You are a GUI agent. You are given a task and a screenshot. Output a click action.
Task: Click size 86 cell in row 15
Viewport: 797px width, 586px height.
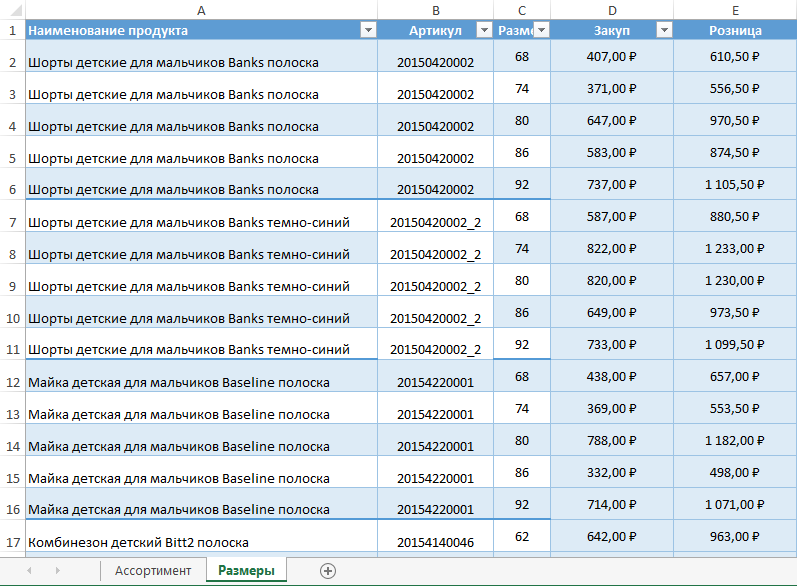pos(522,473)
